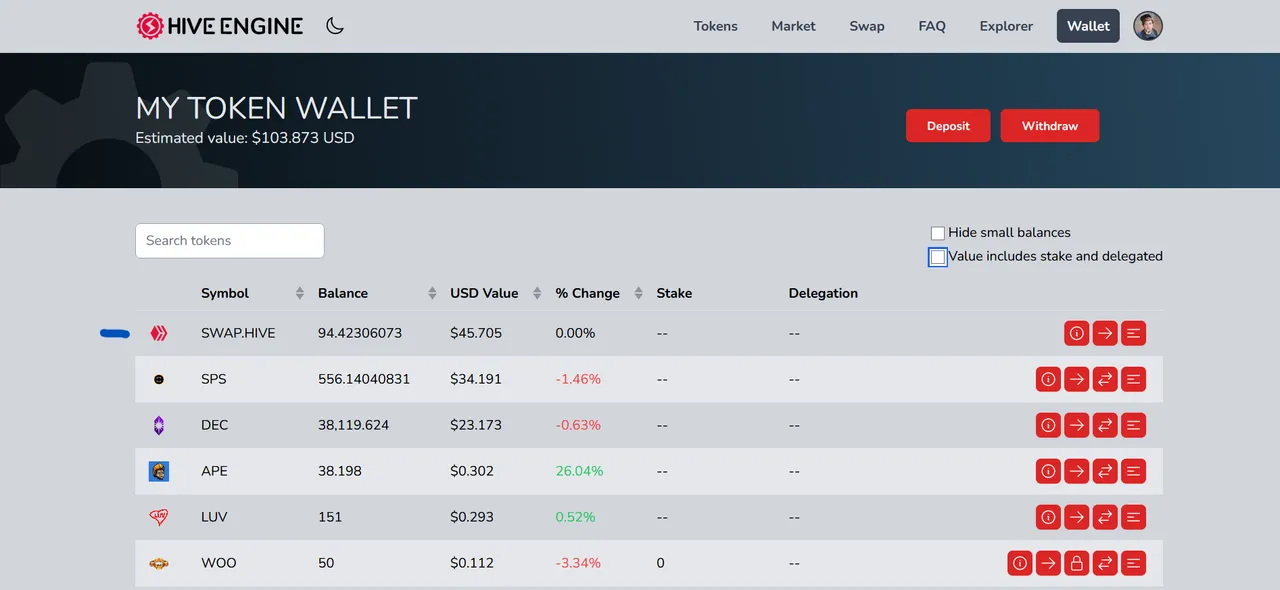
Task: Click the 26.04% change value
Action: (x=580, y=471)
